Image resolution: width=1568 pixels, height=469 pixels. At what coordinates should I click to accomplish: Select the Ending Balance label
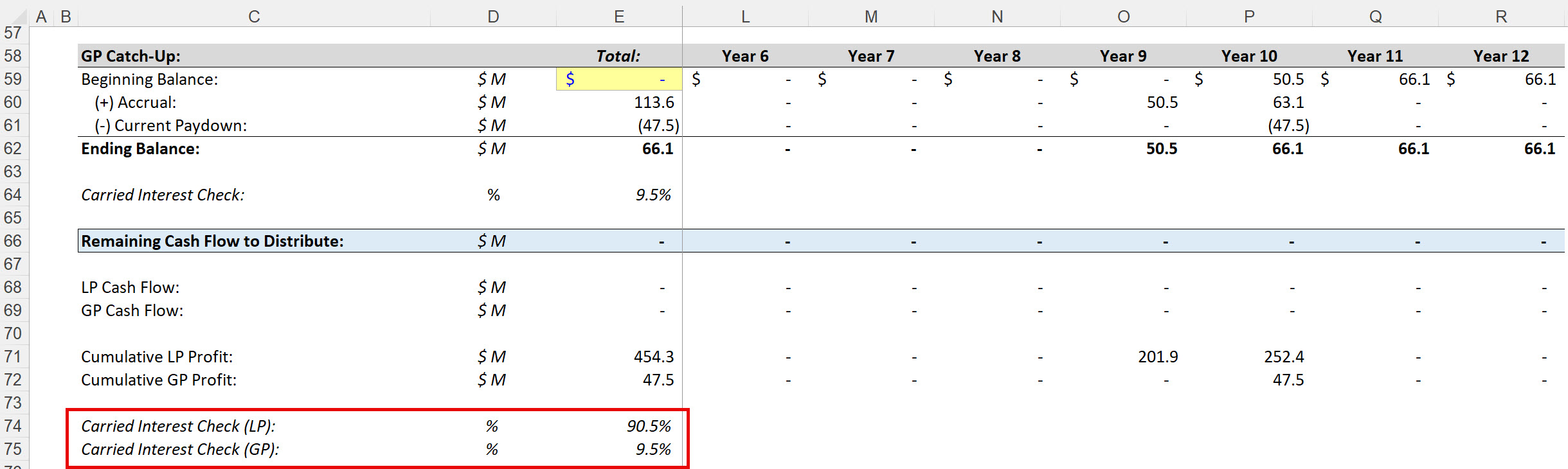[x=140, y=148]
